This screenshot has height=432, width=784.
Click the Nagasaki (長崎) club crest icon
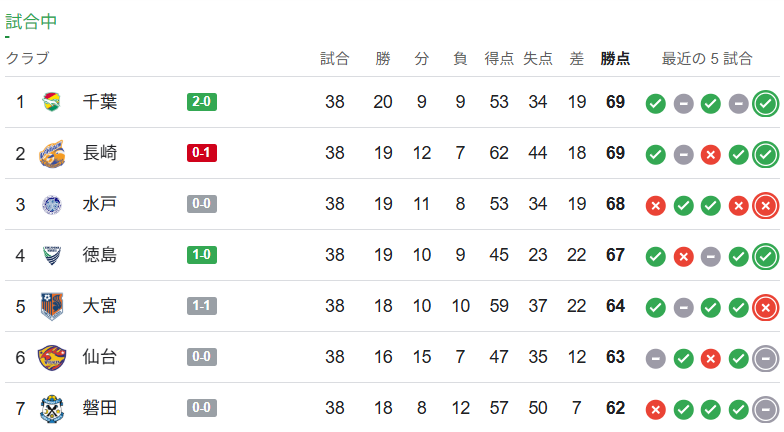click(52, 153)
